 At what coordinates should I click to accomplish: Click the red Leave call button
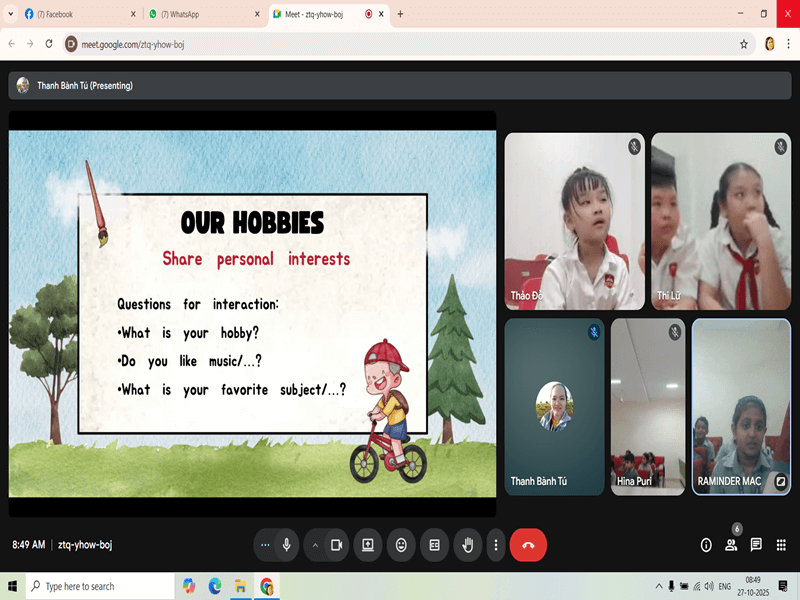pos(528,545)
